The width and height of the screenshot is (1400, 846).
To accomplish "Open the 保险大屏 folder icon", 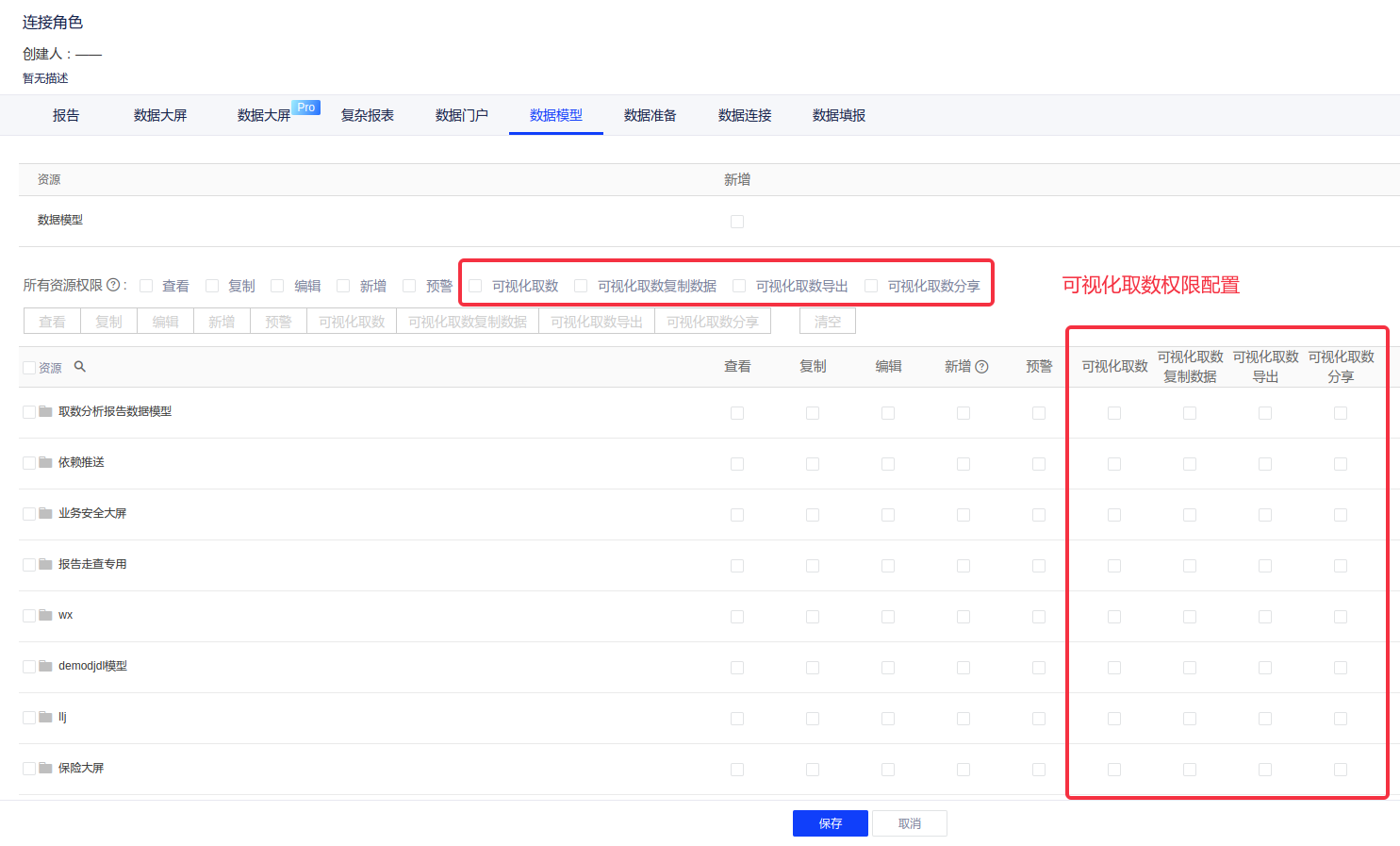I will pyautogui.click(x=45, y=769).
